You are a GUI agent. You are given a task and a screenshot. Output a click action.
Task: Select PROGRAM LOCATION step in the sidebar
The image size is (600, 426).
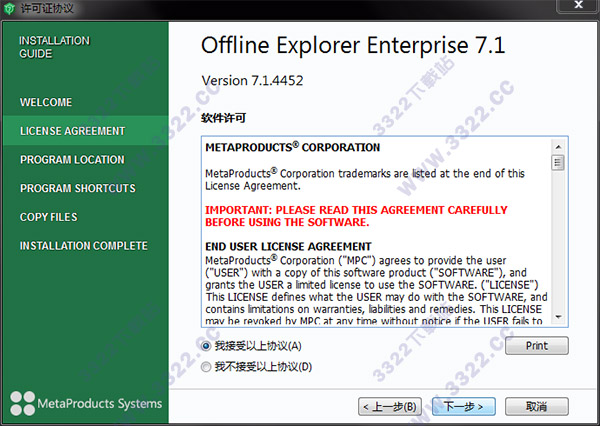click(72, 160)
